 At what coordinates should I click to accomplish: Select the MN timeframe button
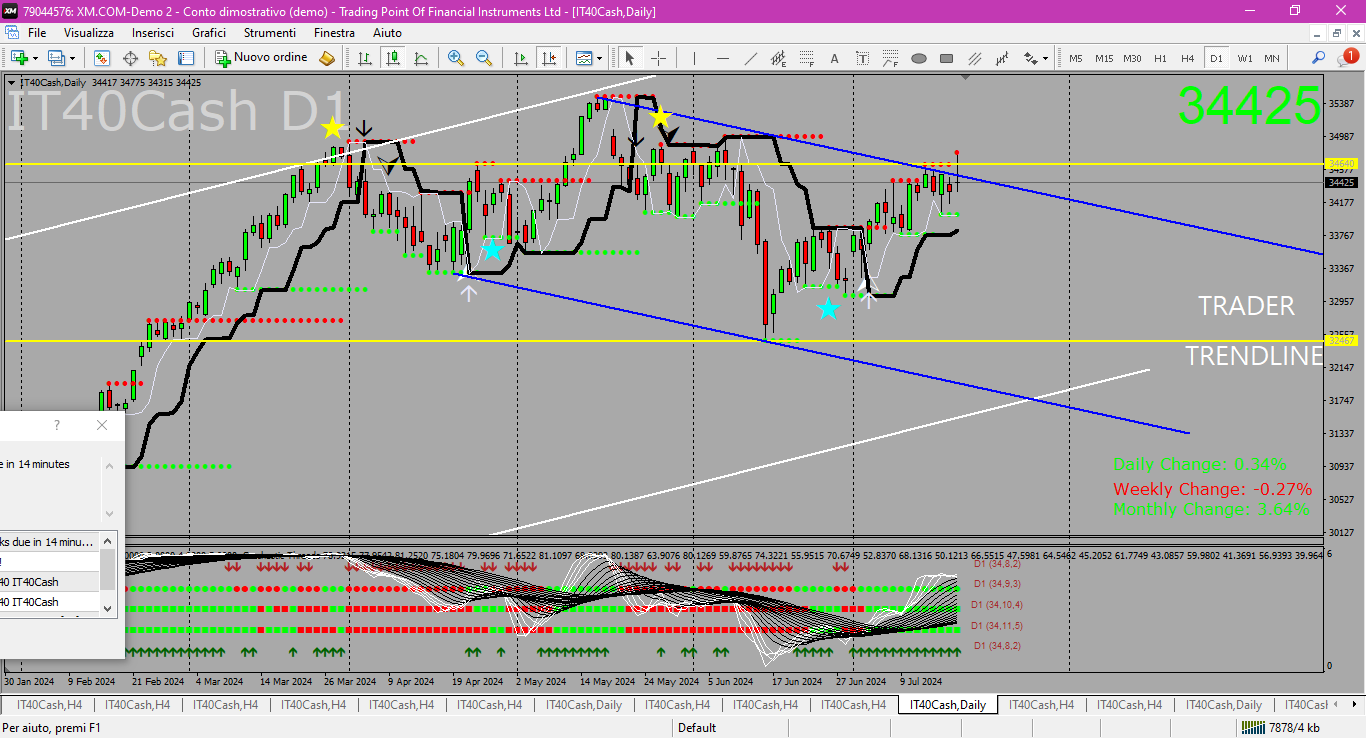point(1272,58)
